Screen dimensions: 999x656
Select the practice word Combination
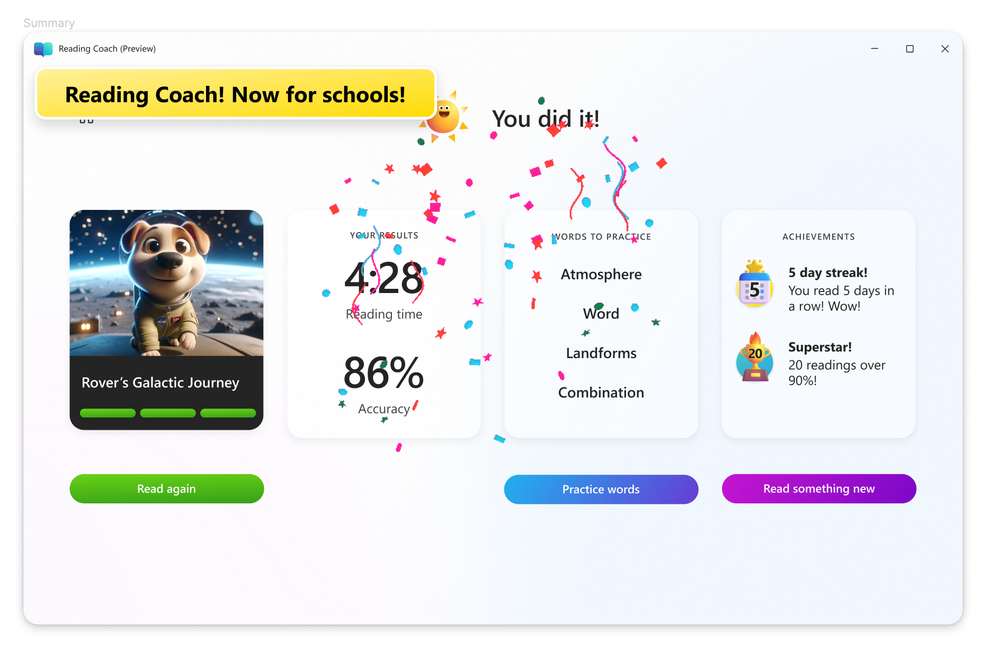(601, 393)
